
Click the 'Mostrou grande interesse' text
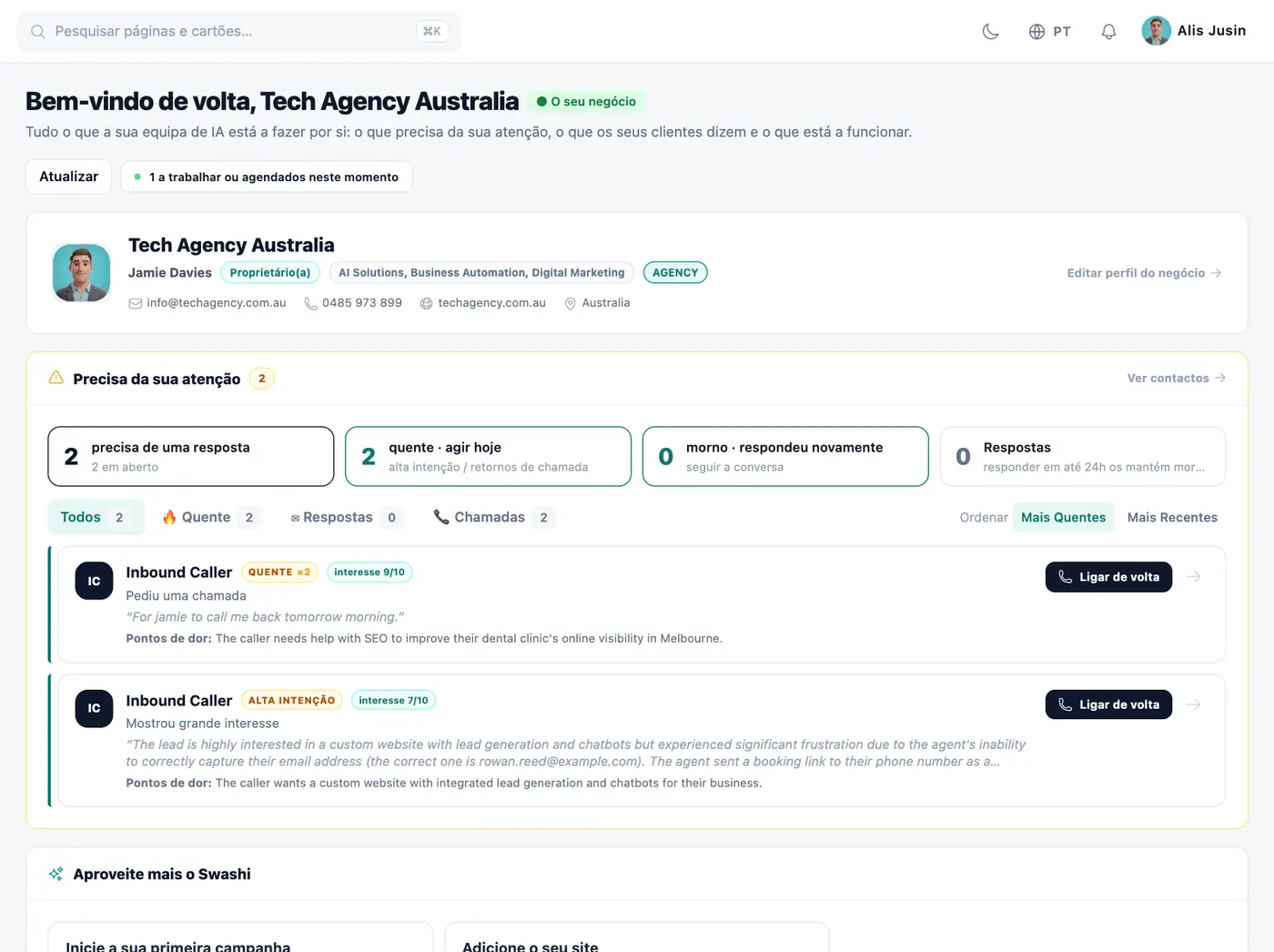click(202, 724)
